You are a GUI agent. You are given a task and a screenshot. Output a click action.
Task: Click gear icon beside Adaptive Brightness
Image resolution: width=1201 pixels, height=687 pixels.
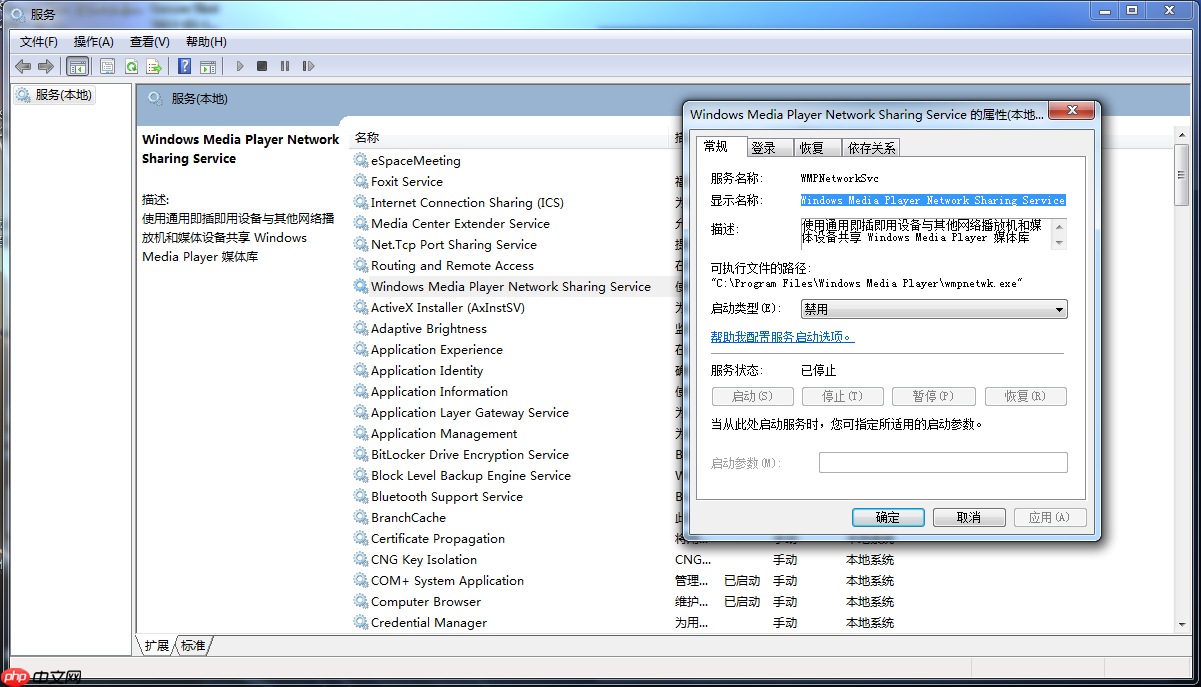pyautogui.click(x=361, y=328)
